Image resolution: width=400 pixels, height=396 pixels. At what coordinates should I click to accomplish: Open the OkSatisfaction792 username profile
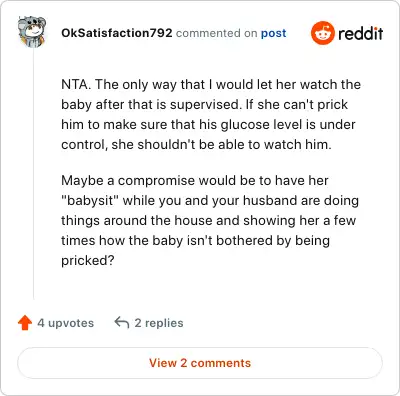click(117, 33)
